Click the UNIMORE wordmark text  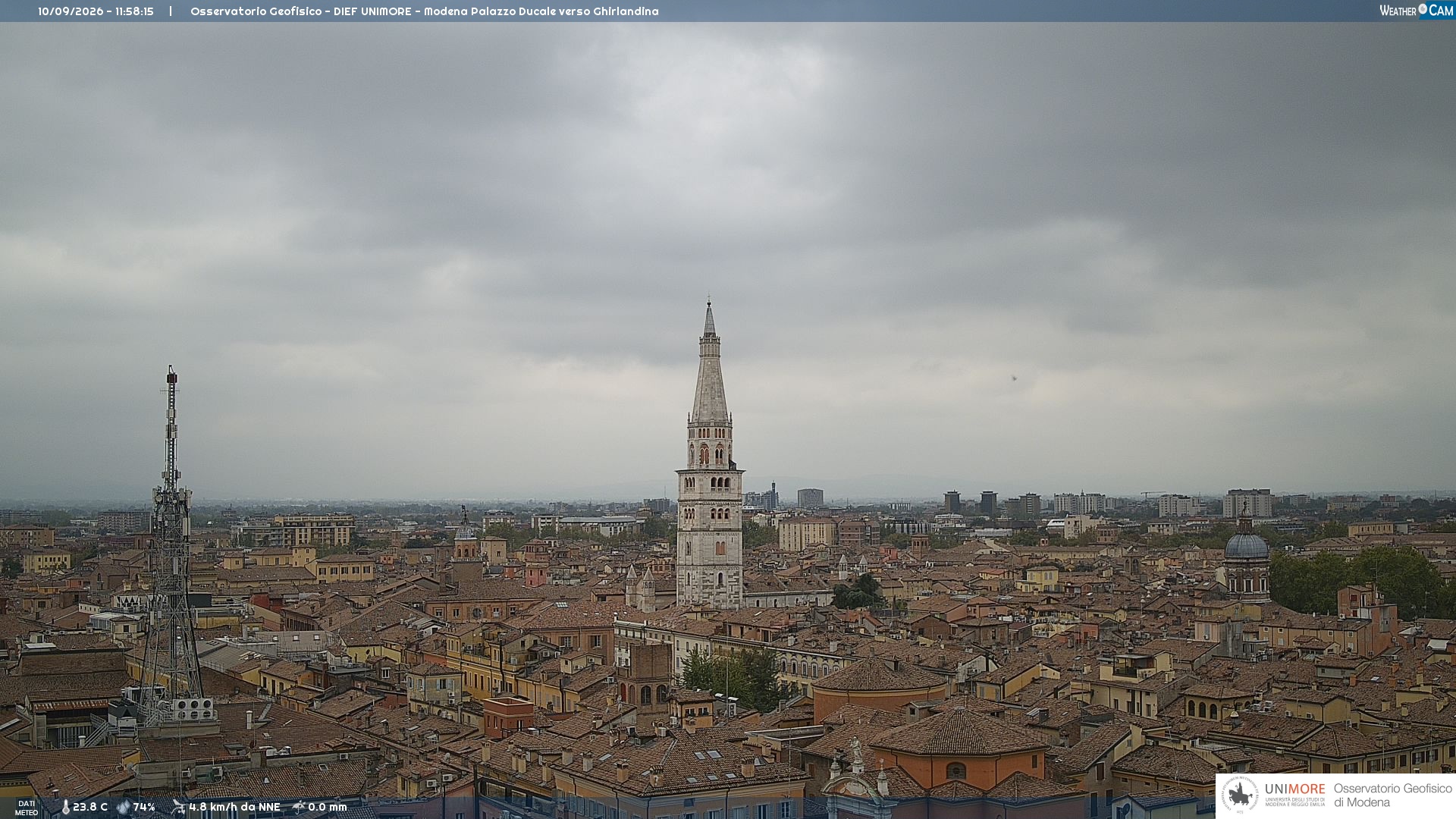(x=1294, y=789)
